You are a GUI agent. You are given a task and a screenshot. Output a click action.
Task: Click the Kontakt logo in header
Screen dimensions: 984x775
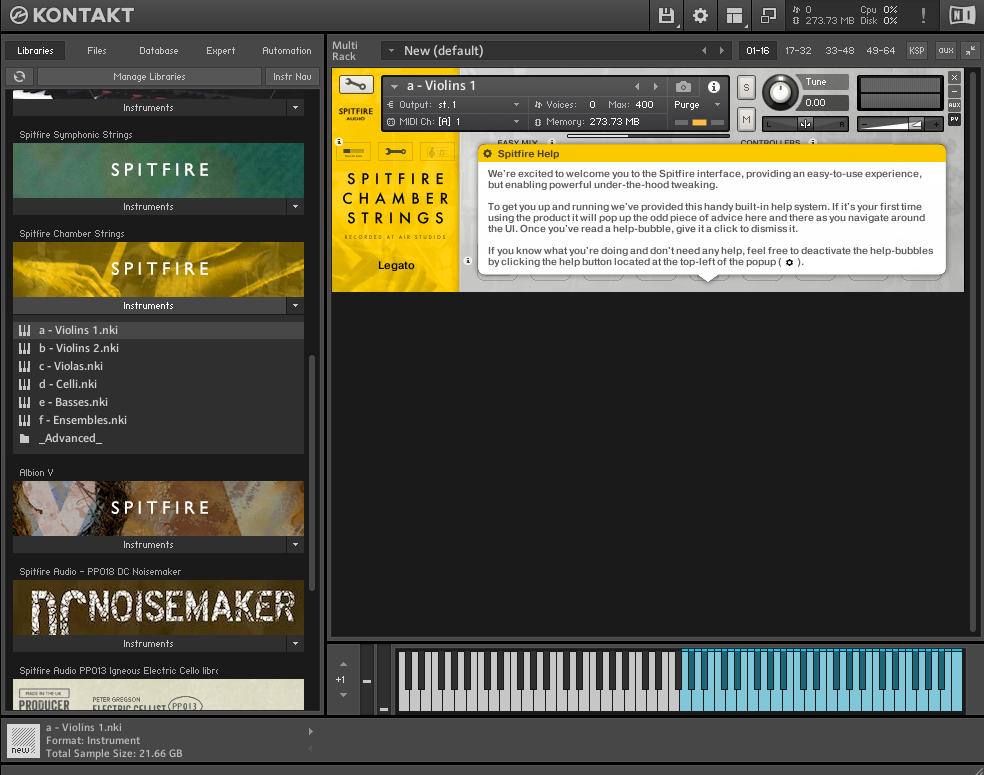click(72, 15)
